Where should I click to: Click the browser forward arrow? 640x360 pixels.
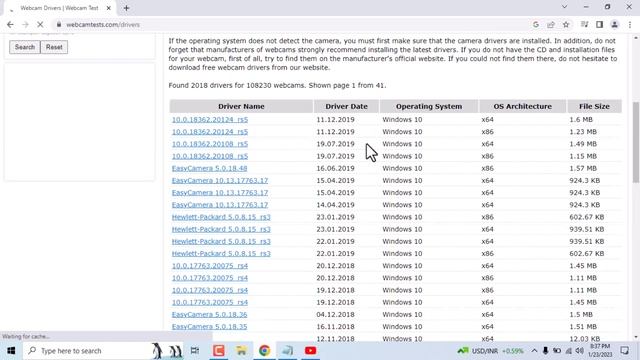click(x=25, y=24)
